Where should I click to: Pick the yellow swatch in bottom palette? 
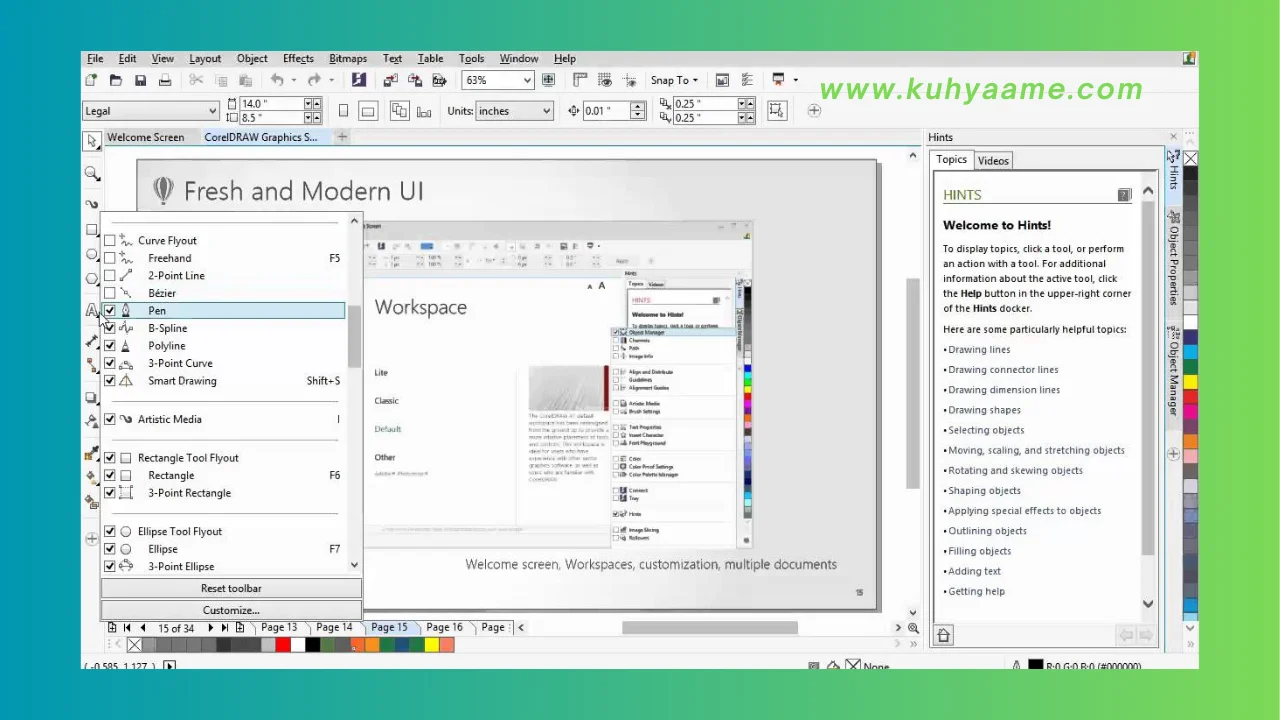click(432, 646)
